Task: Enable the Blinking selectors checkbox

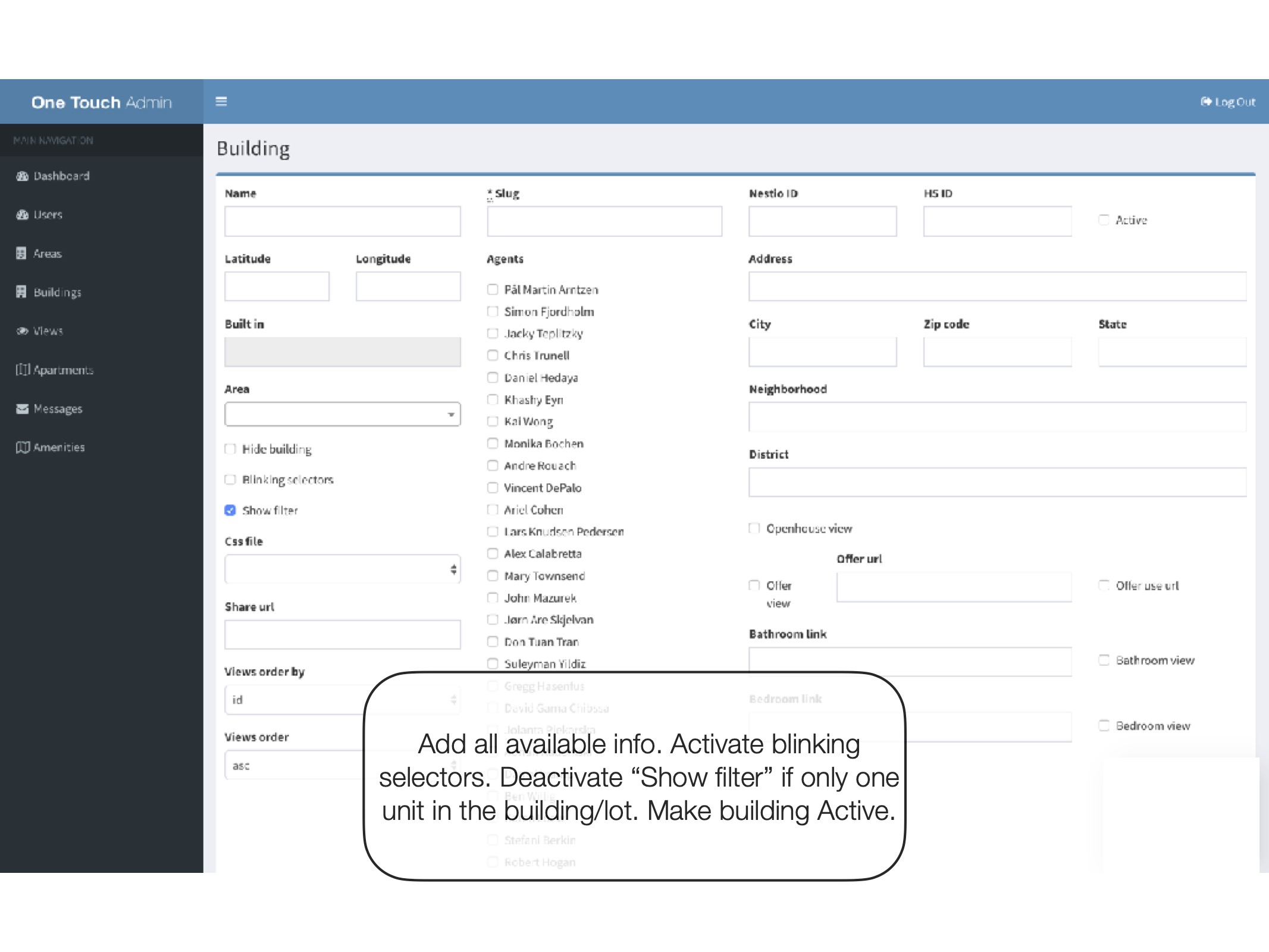Action: point(230,480)
